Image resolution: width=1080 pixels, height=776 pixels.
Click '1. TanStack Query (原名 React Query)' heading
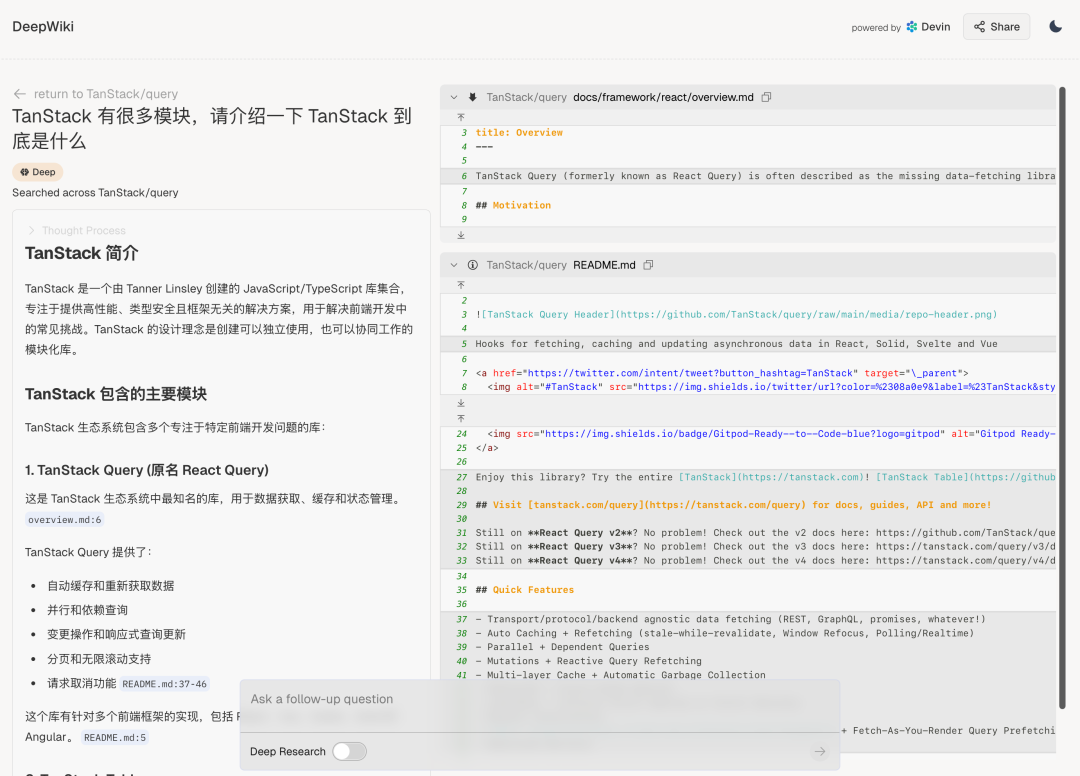[147, 470]
